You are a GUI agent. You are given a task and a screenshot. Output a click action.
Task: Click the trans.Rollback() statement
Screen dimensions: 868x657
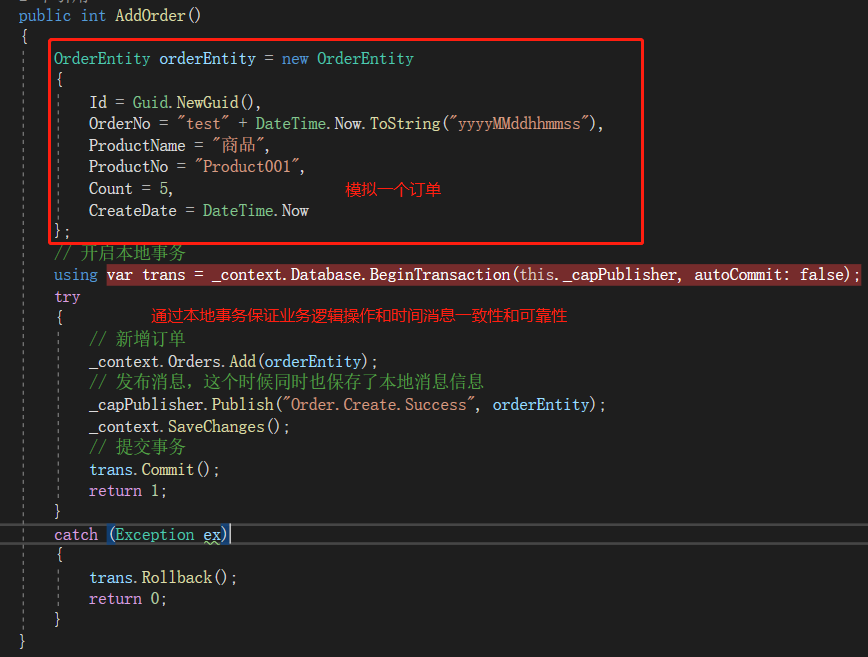click(x=163, y=578)
